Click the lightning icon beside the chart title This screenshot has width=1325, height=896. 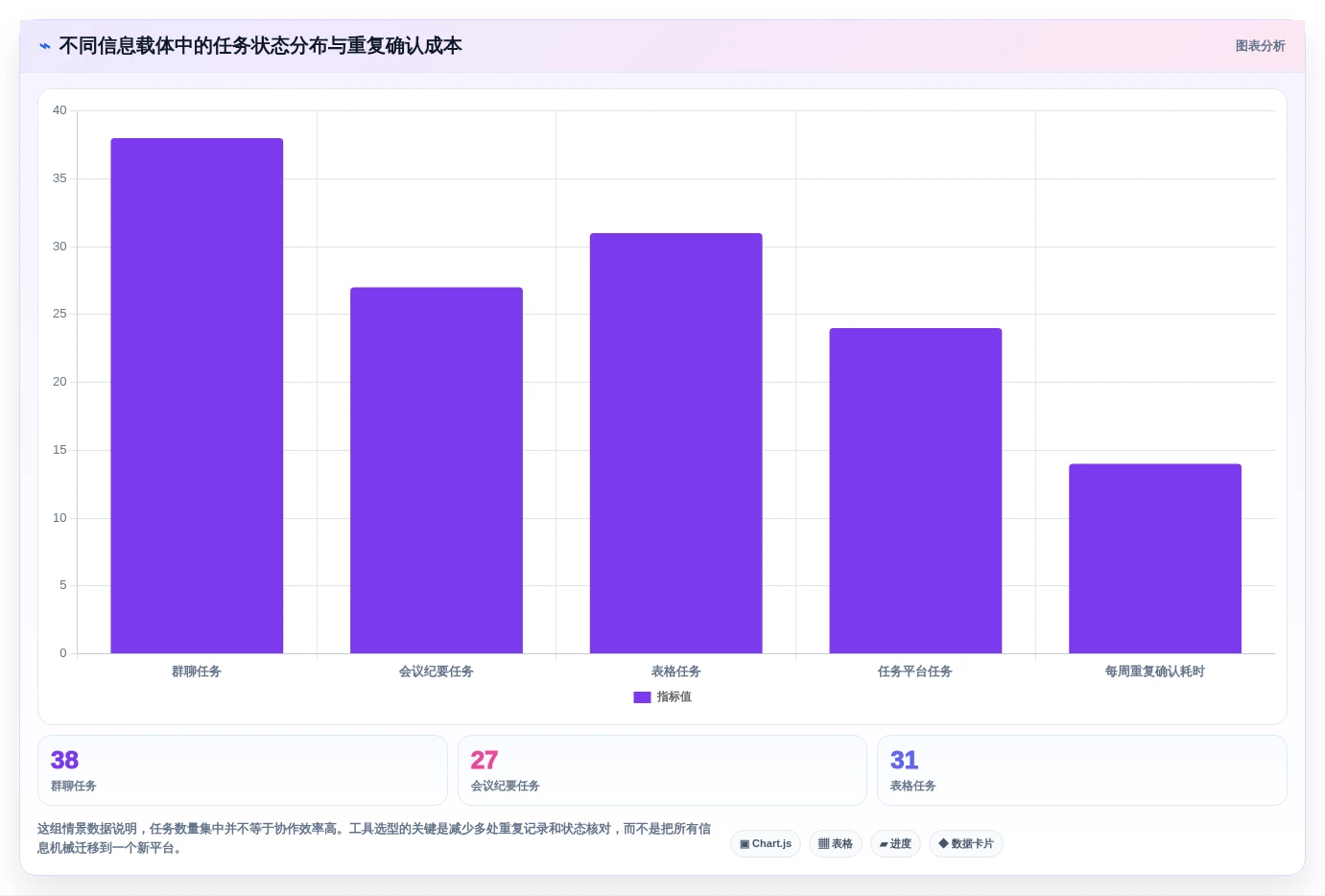pos(44,46)
